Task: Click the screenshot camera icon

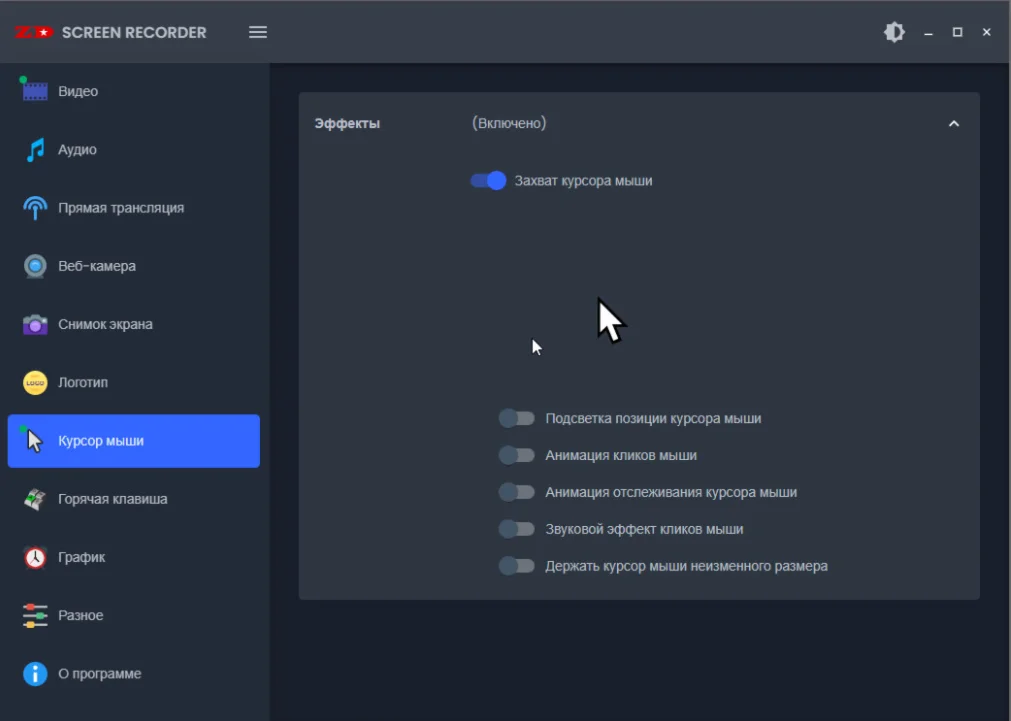Action: [35, 324]
